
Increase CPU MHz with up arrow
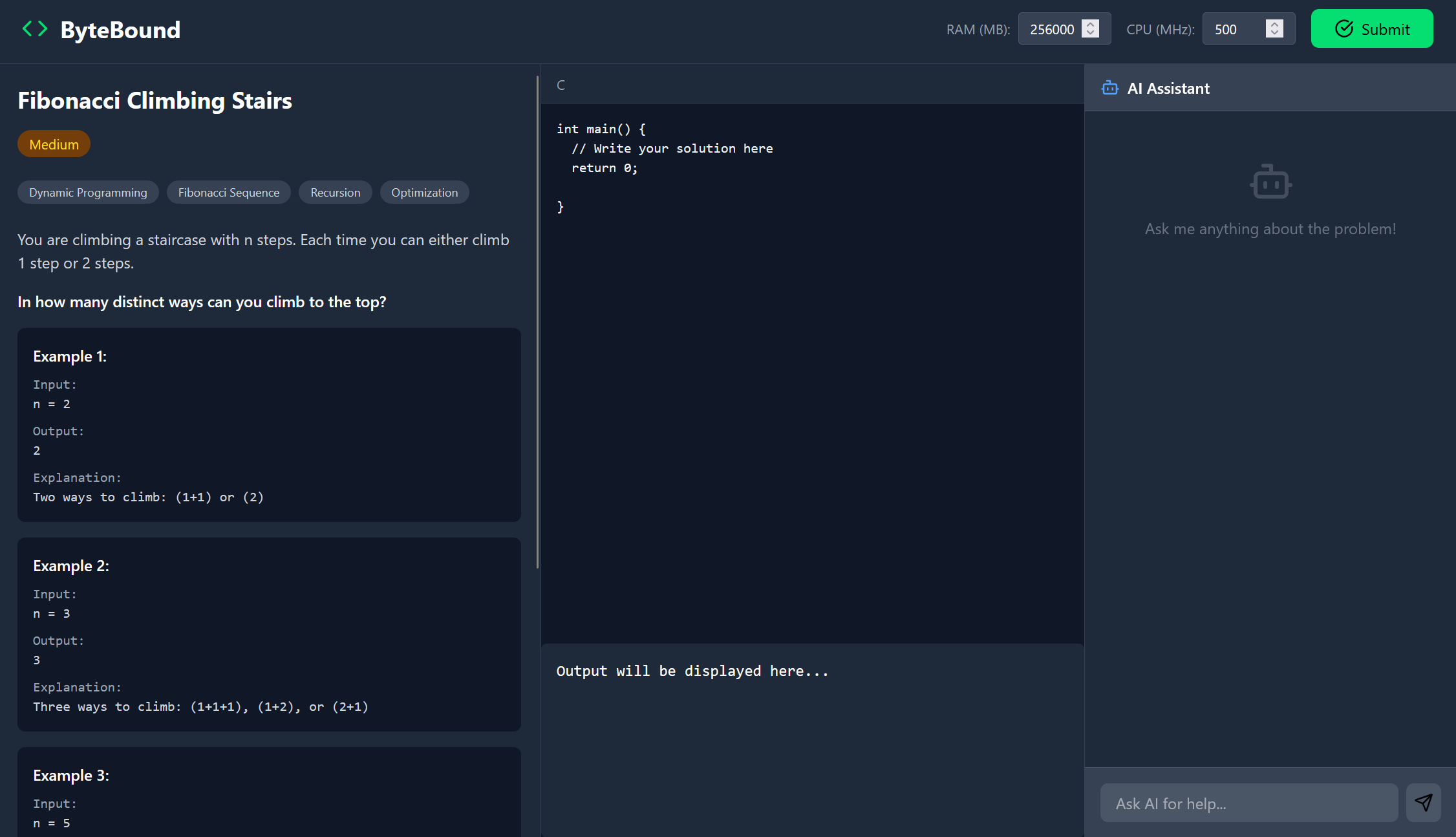(1274, 25)
